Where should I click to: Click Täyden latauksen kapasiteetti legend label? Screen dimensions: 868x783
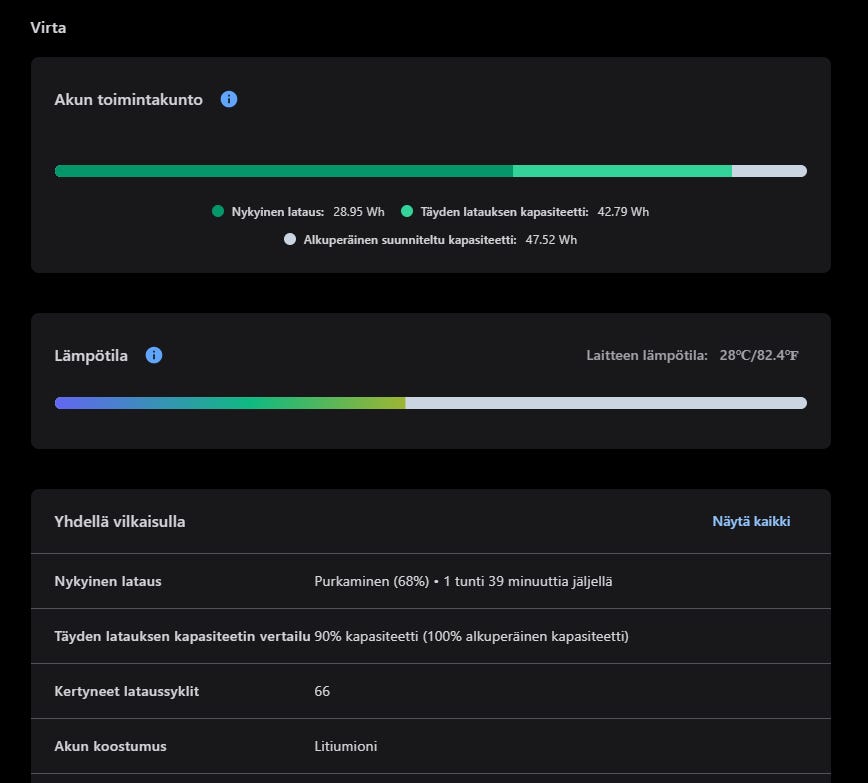[504, 212]
